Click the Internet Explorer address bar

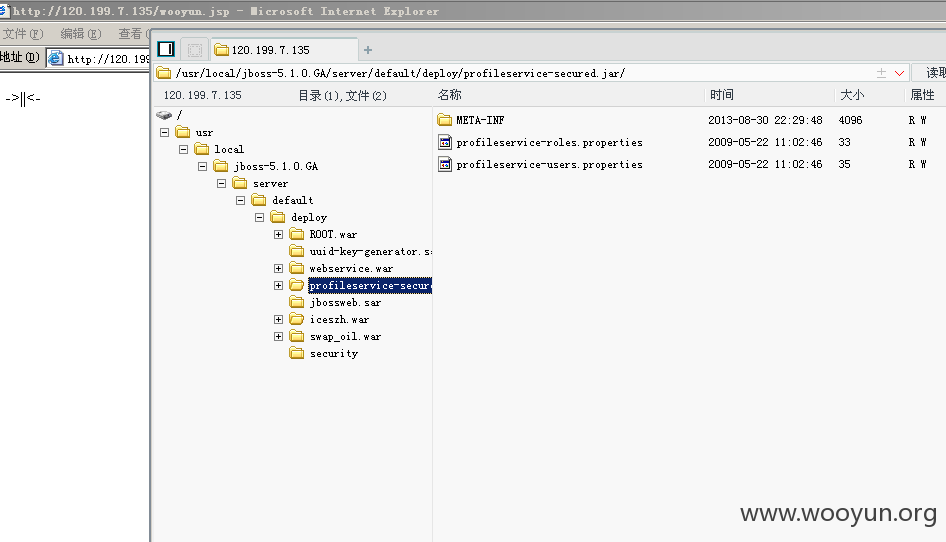click(x=98, y=59)
